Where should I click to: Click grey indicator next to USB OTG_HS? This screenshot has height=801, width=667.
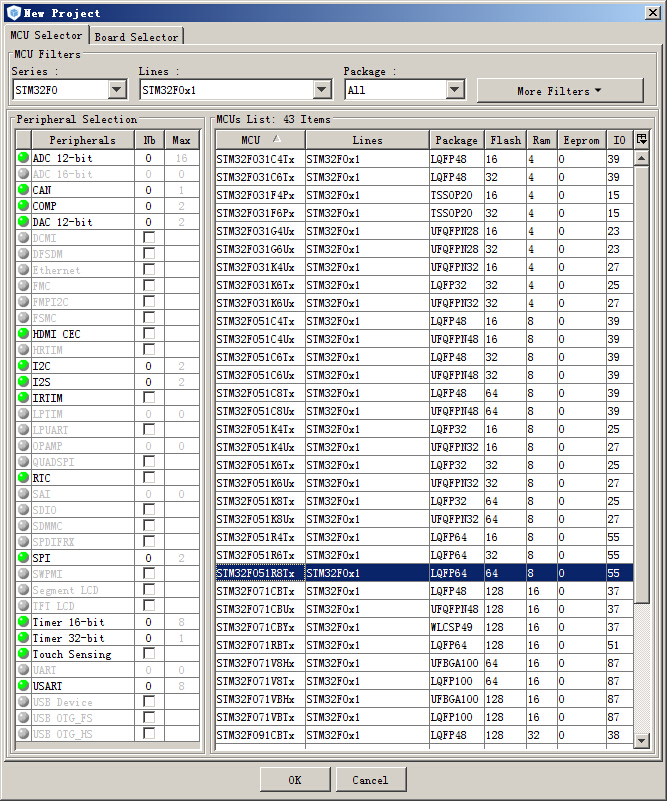(x=23, y=734)
